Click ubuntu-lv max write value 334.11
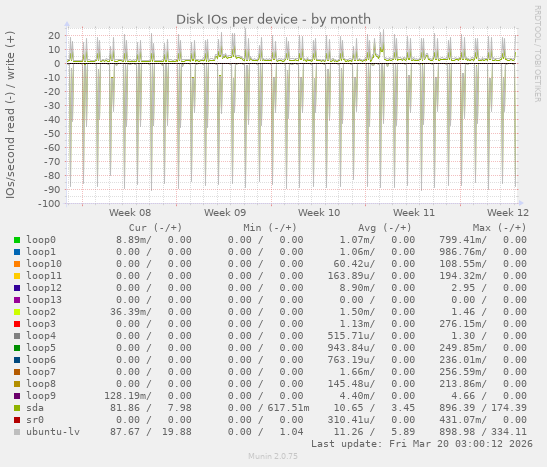This screenshot has height=467, width=547. [x=509, y=432]
